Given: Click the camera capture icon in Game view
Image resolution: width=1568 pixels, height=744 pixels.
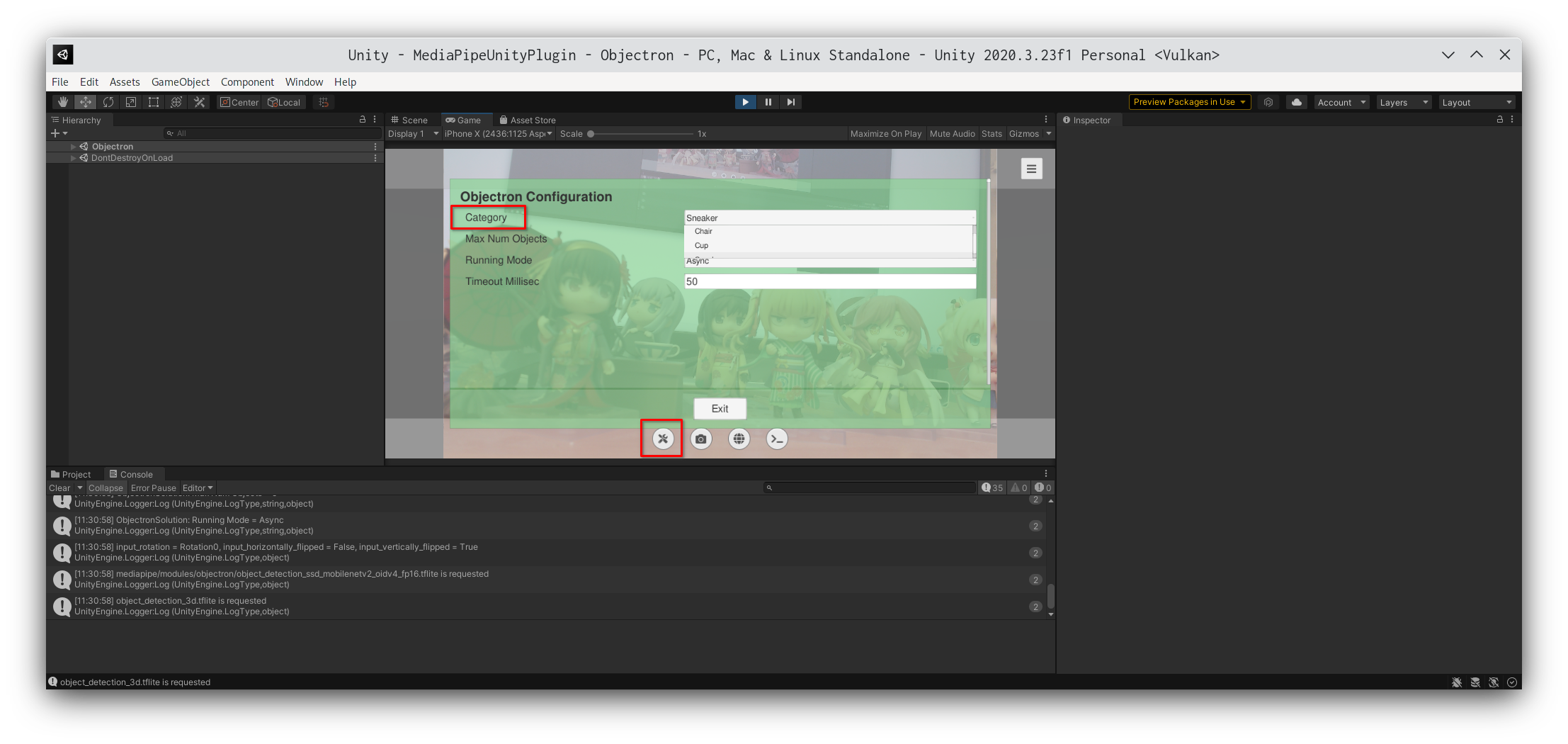Looking at the screenshot, I should (700, 439).
